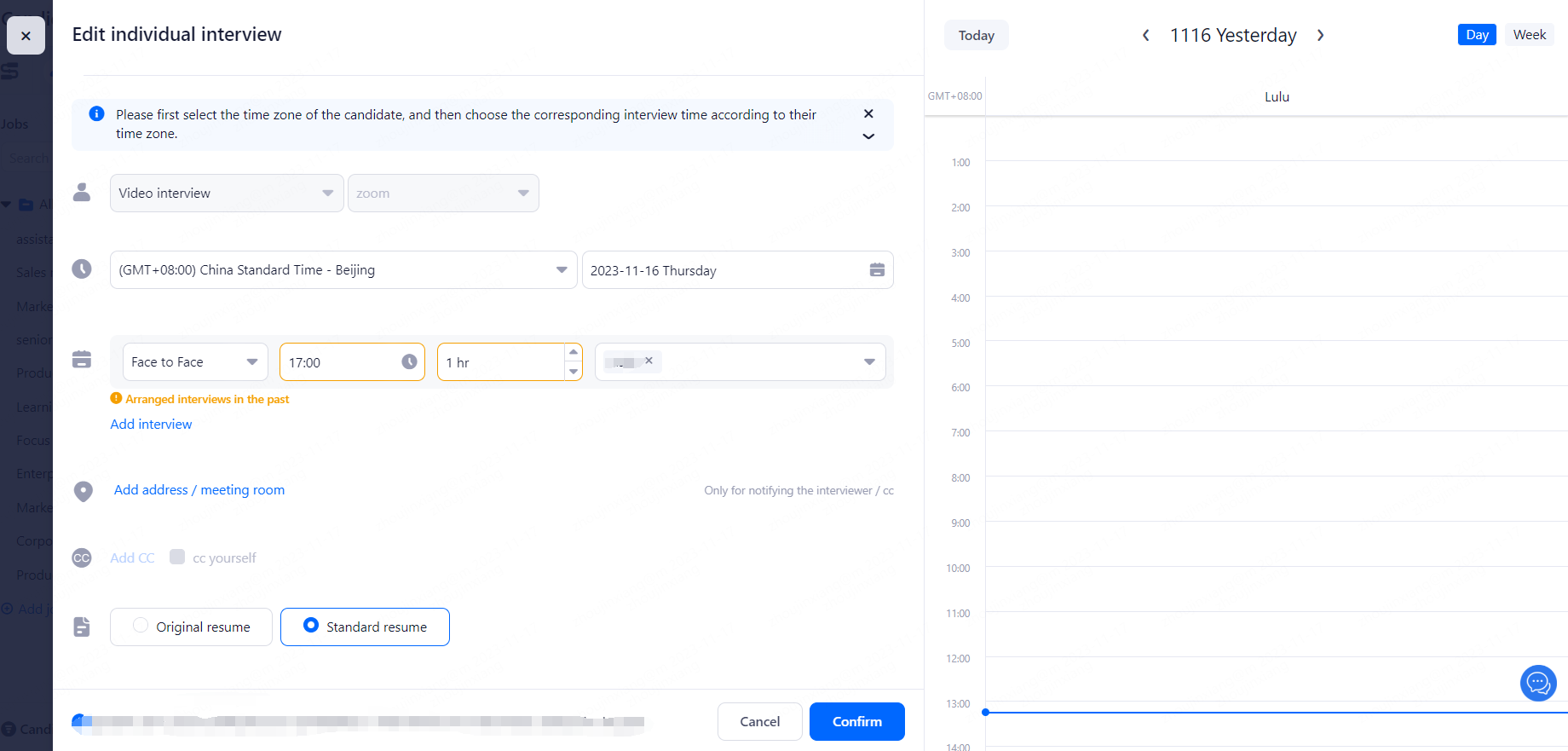Dismiss the time zone info notice
This screenshot has height=751, width=1568.
pyautogui.click(x=868, y=113)
